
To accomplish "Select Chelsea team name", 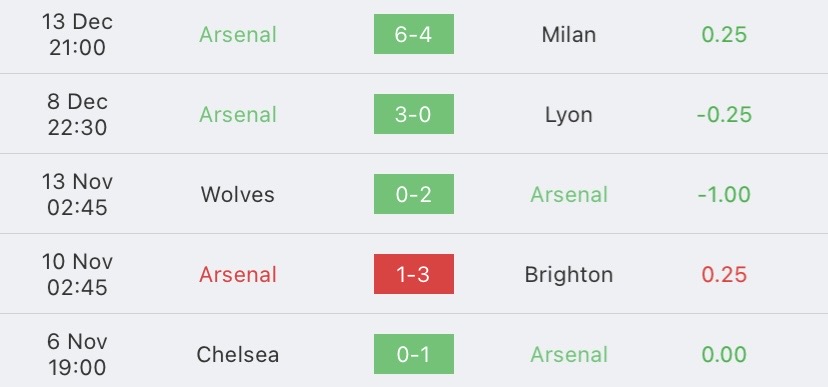I will point(238,355).
